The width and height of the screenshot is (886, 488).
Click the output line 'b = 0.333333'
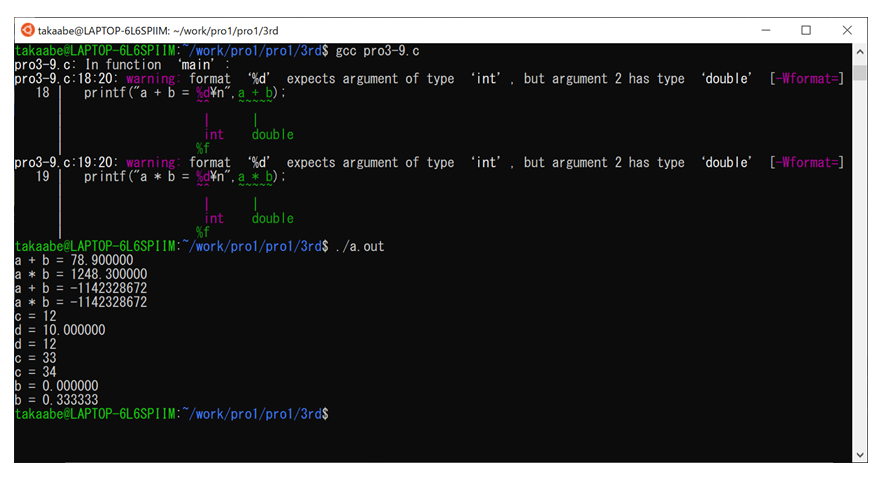click(x=56, y=399)
